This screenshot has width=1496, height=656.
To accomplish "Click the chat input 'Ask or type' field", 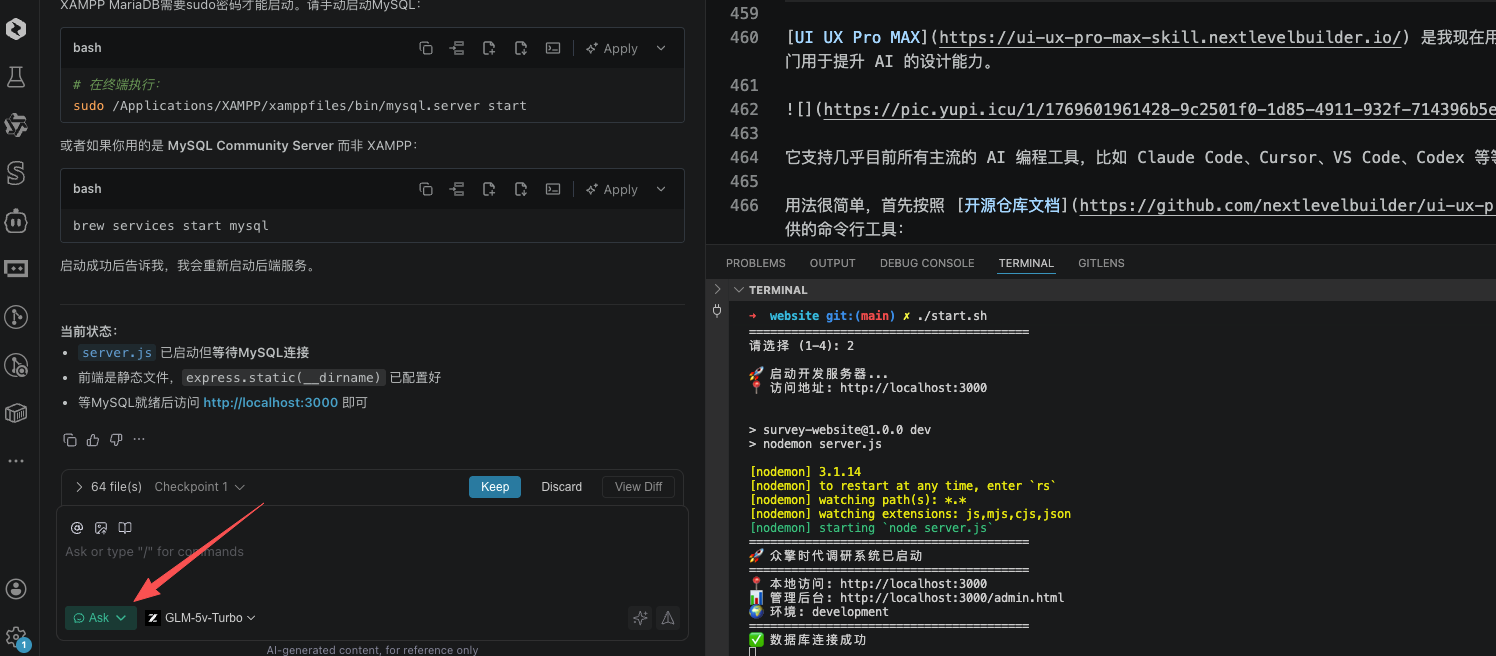I will pyautogui.click(x=372, y=552).
